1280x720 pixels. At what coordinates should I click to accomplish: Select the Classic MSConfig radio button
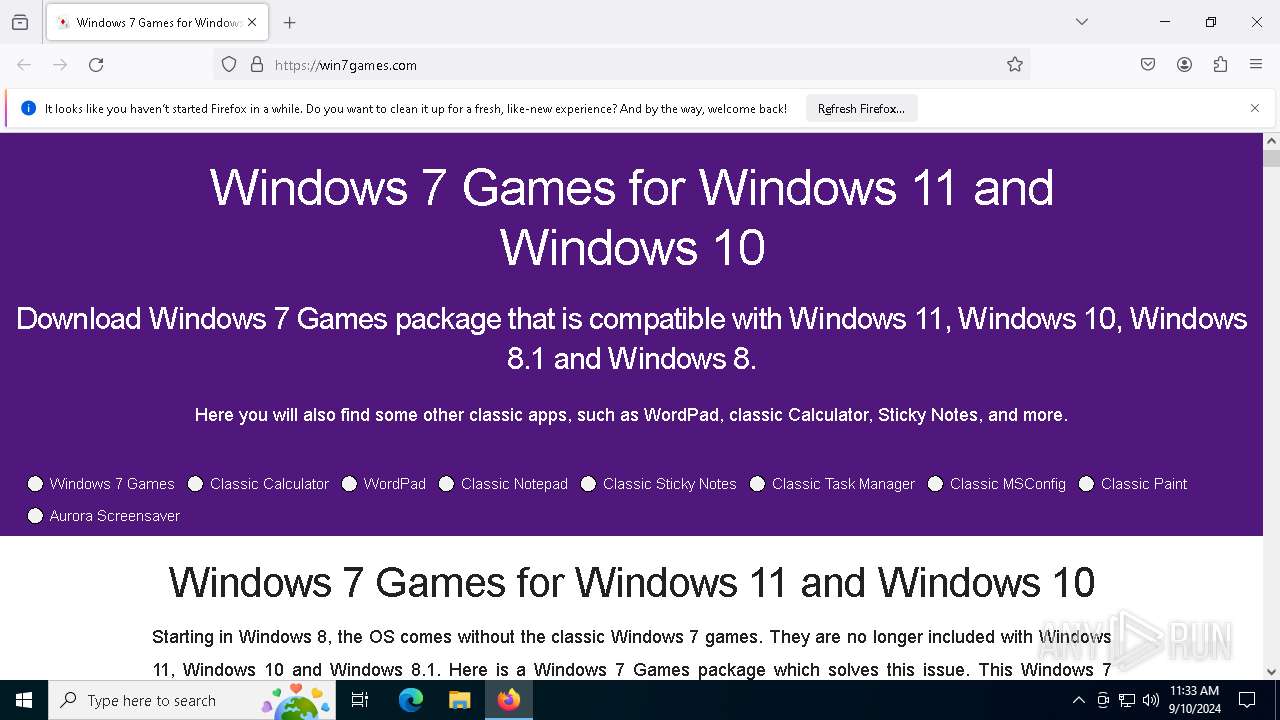935,484
